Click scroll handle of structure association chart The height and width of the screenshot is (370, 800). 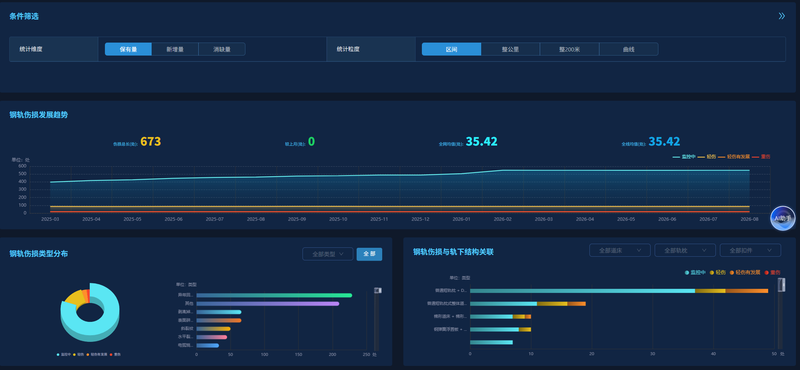click(x=781, y=285)
